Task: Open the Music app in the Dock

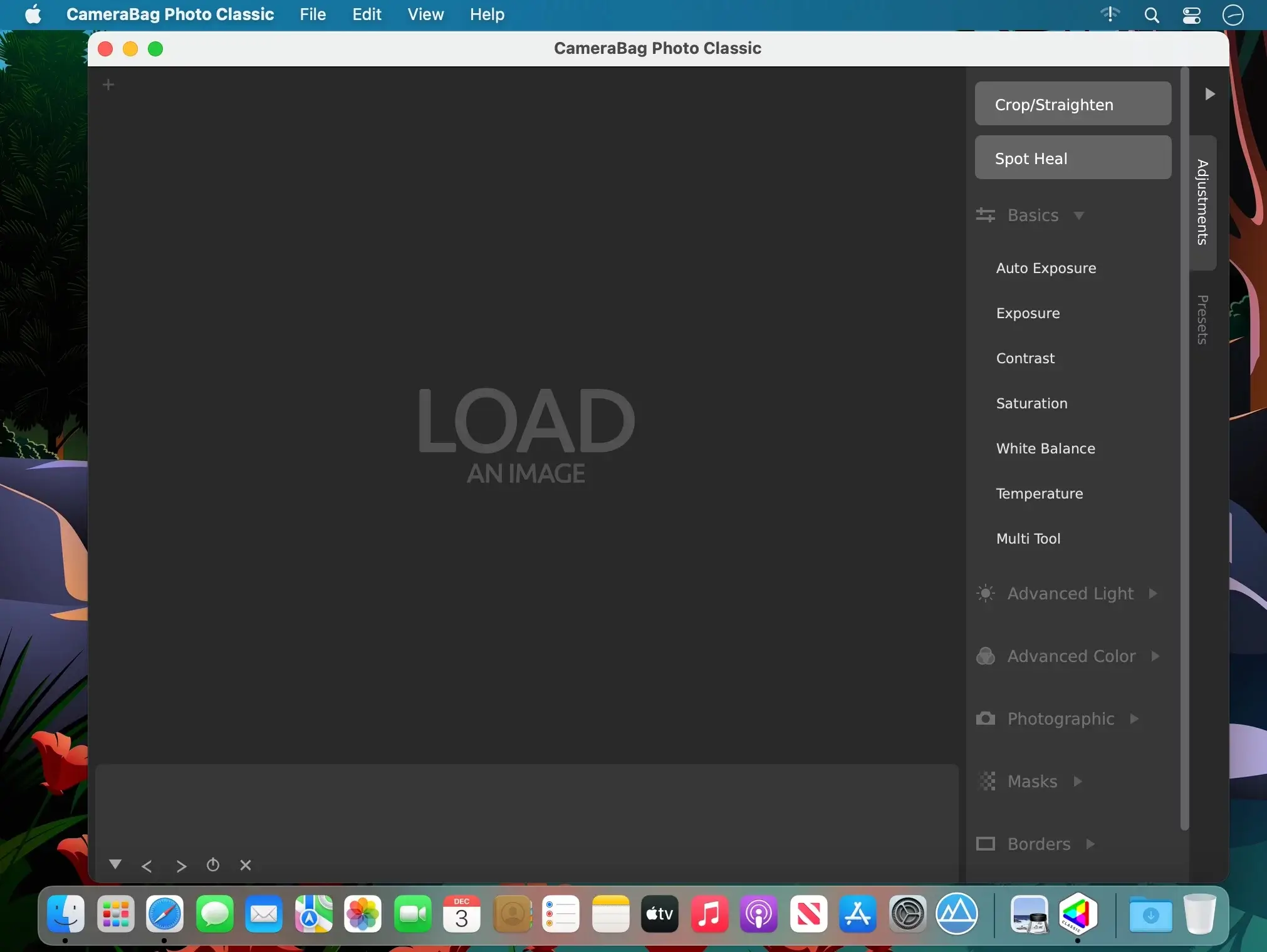Action: point(709,914)
